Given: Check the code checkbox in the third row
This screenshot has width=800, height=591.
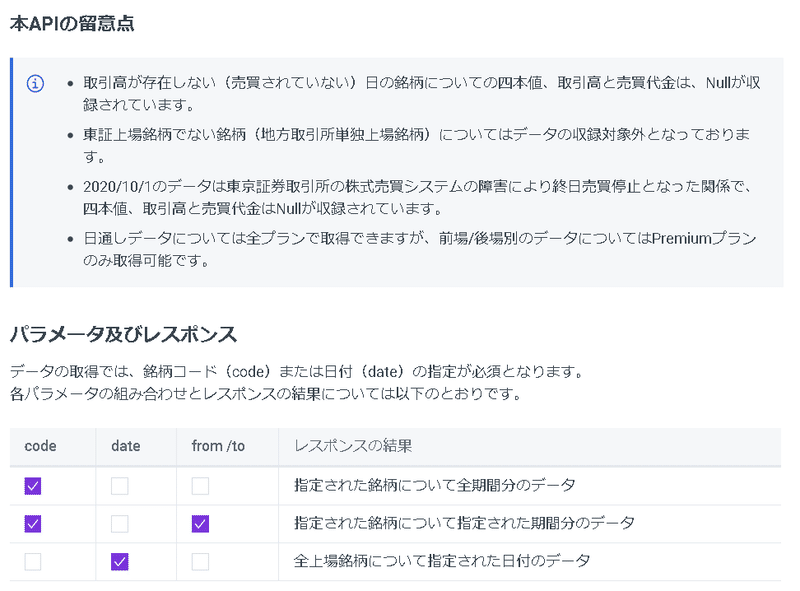Looking at the screenshot, I should 32,561.
